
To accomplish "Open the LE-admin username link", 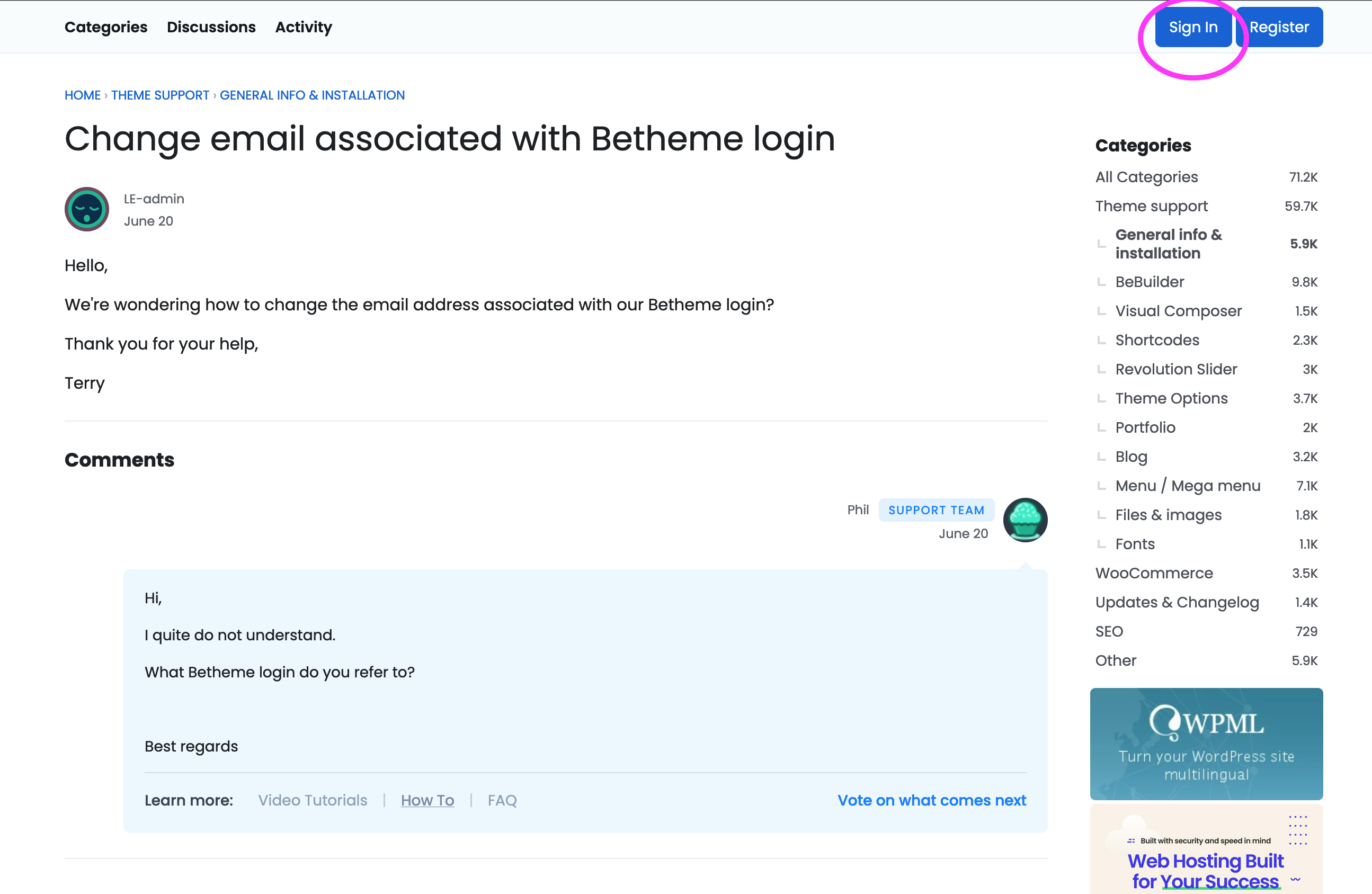I will [x=154, y=199].
